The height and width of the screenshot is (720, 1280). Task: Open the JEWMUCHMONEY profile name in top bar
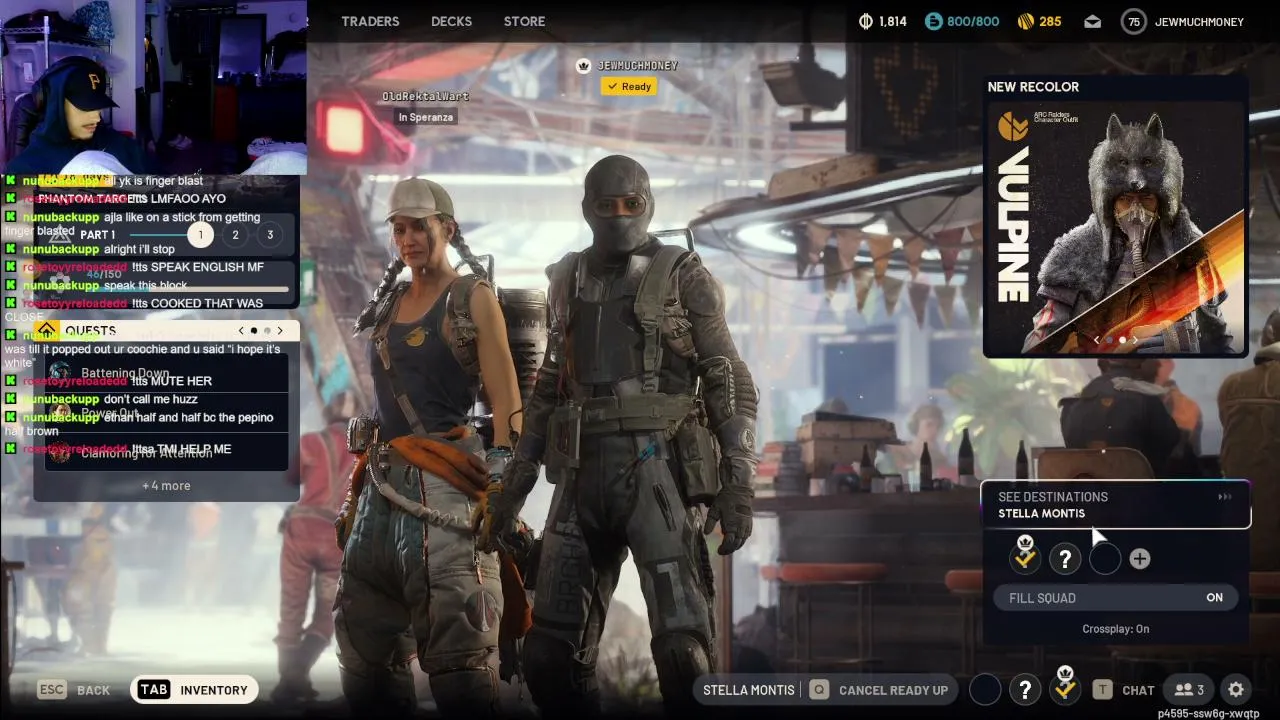point(1199,21)
